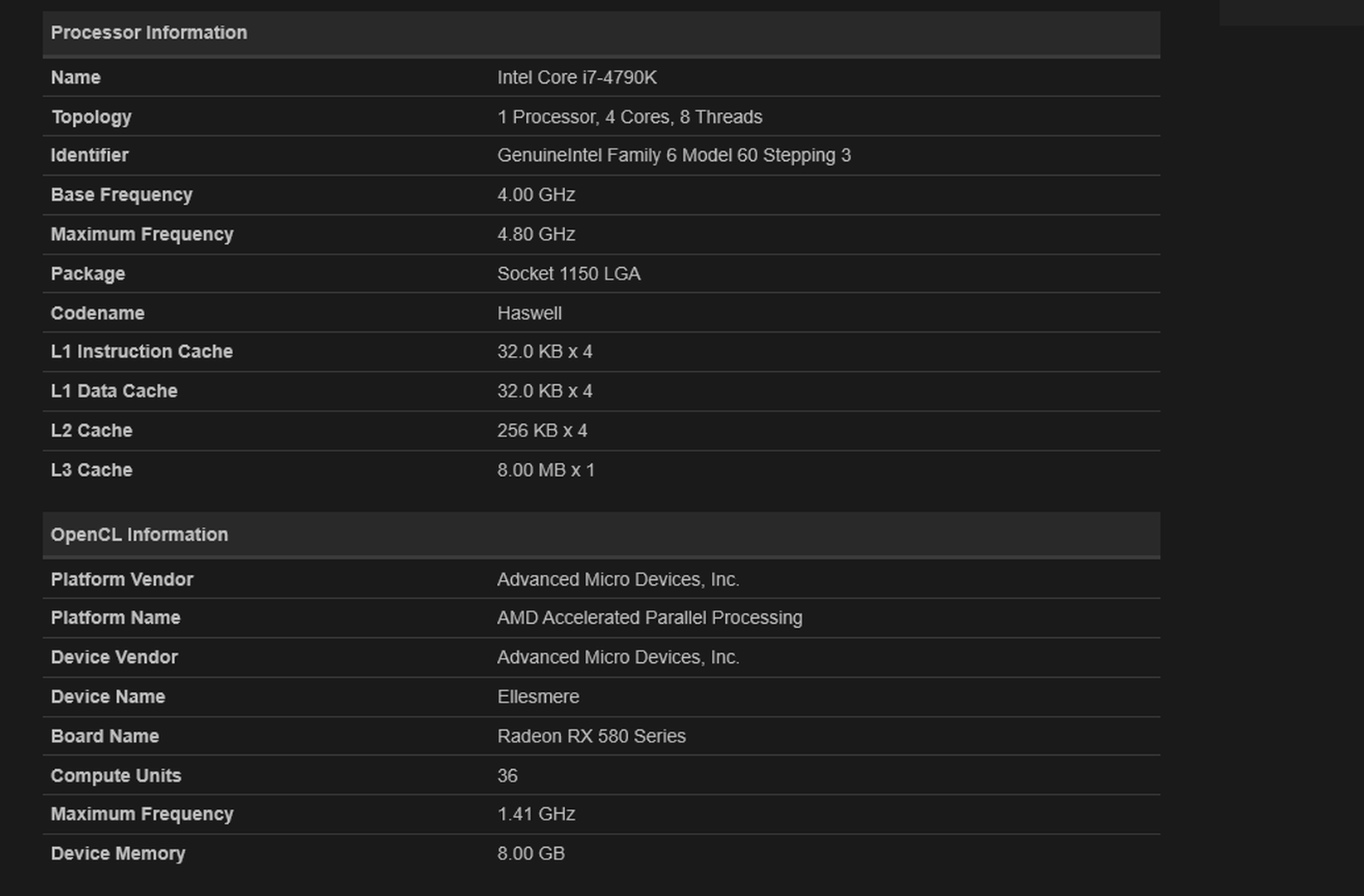Viewport: 1364px width, 896px height.
Task: Select L1 Instruction Cache value 32.0 KB x 4
Action: pyautogui.click(x=544, y=352)
